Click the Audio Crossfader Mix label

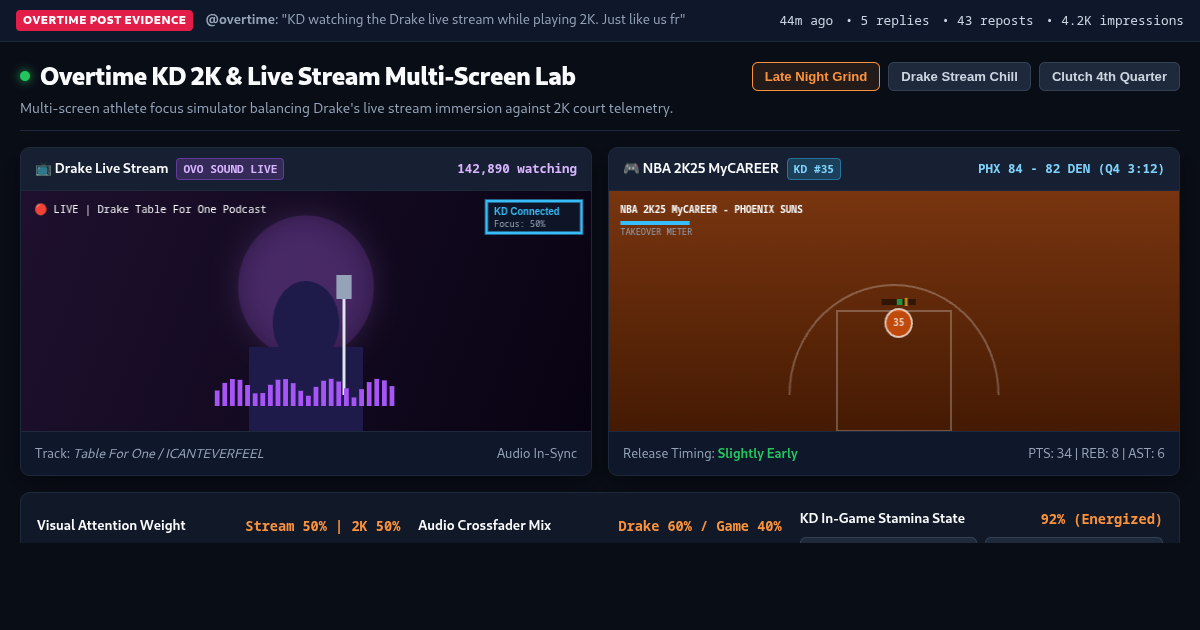[x=484, y=525]
